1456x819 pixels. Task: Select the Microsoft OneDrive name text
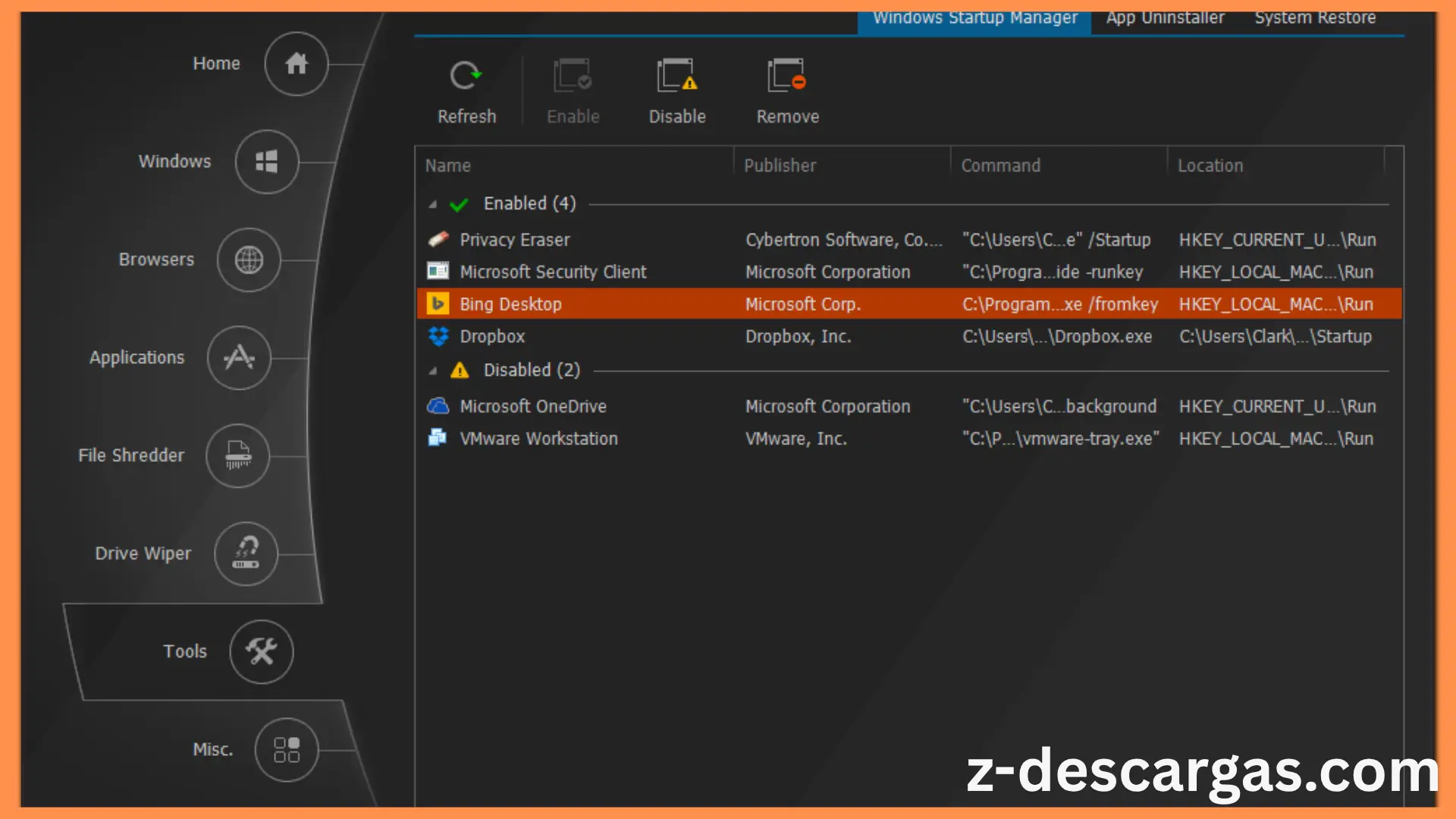[532, 406]
